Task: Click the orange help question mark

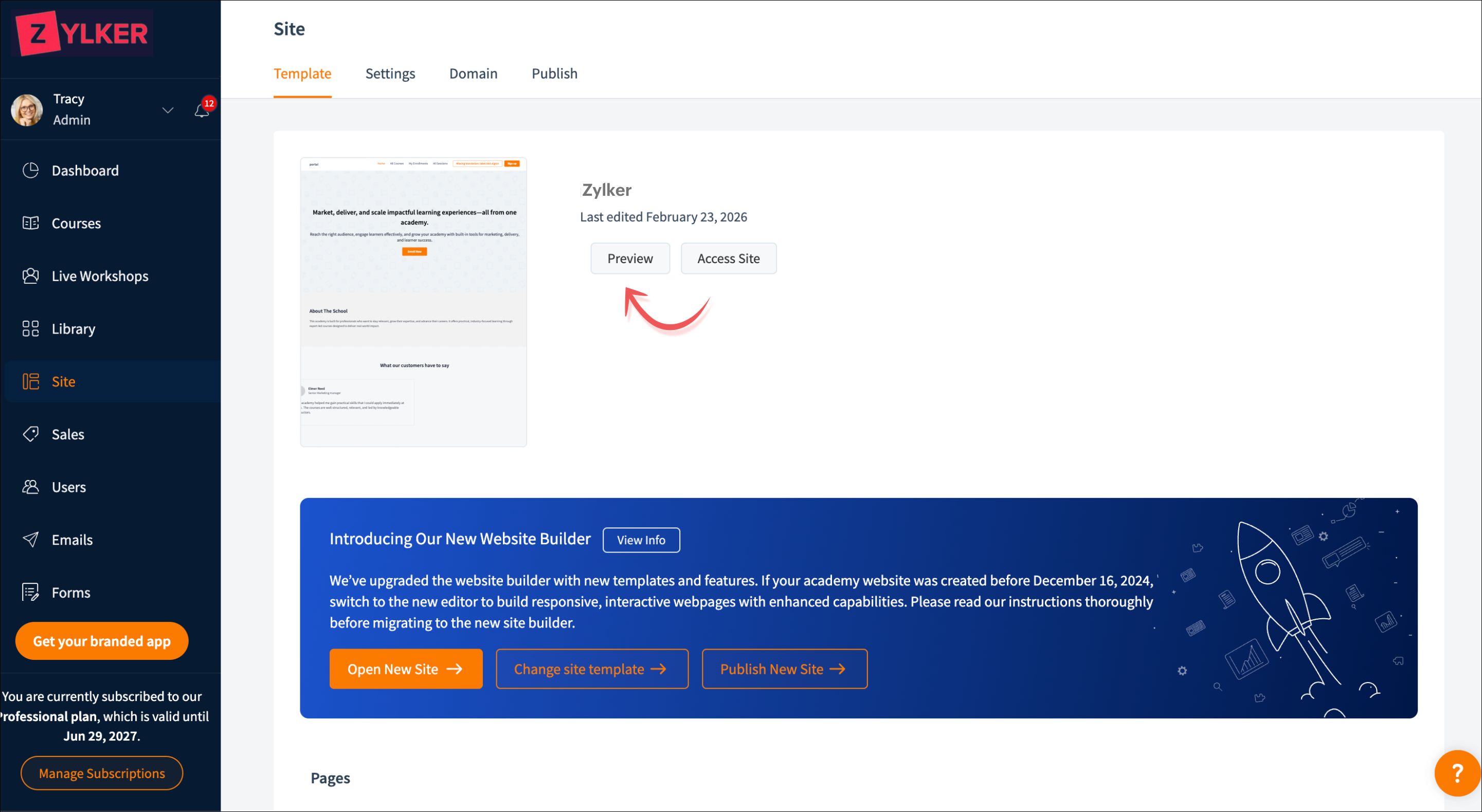Action: (1457, 773)
